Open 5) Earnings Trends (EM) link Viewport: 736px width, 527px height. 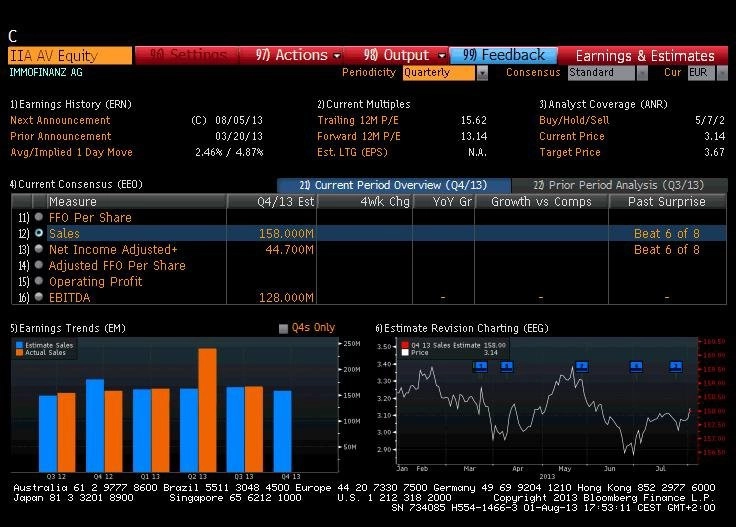pyautogui.click(x=68, y=328)
